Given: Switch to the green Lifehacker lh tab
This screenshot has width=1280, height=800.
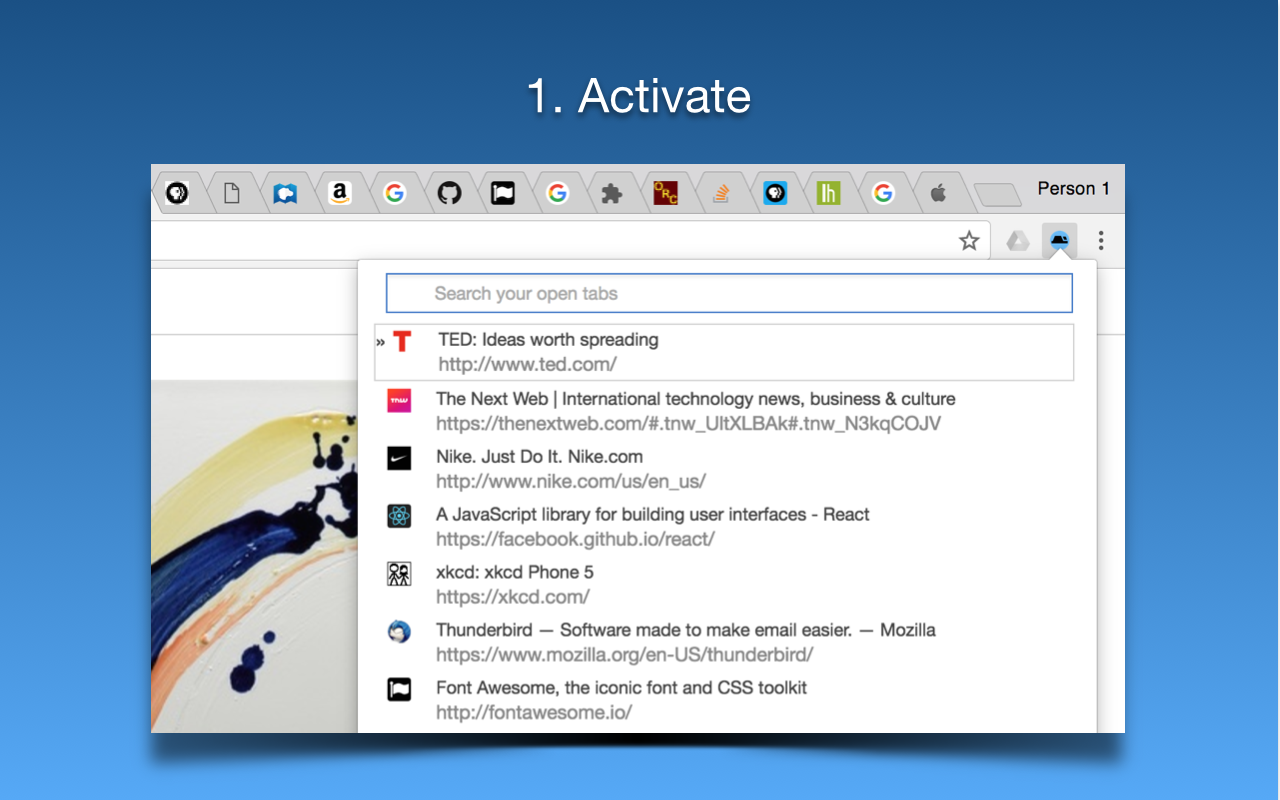Looking at the screenshot, I should coord(829,193).
